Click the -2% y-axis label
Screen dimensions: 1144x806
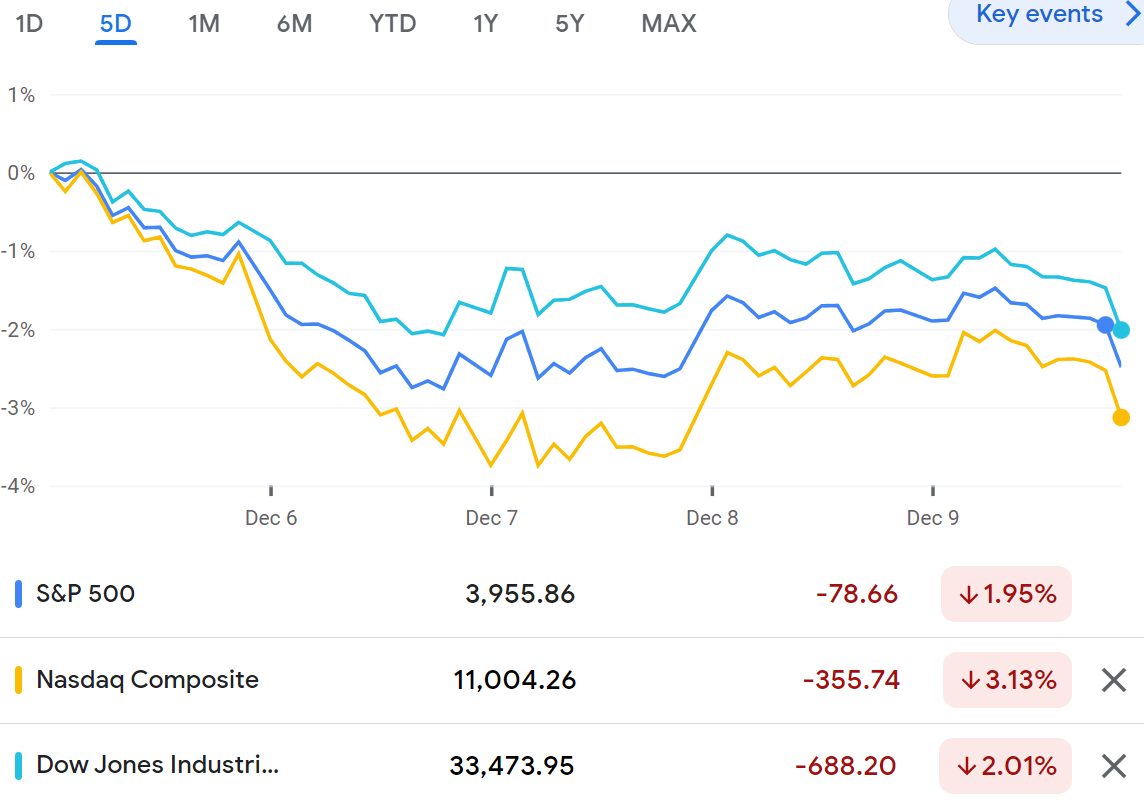18,330
